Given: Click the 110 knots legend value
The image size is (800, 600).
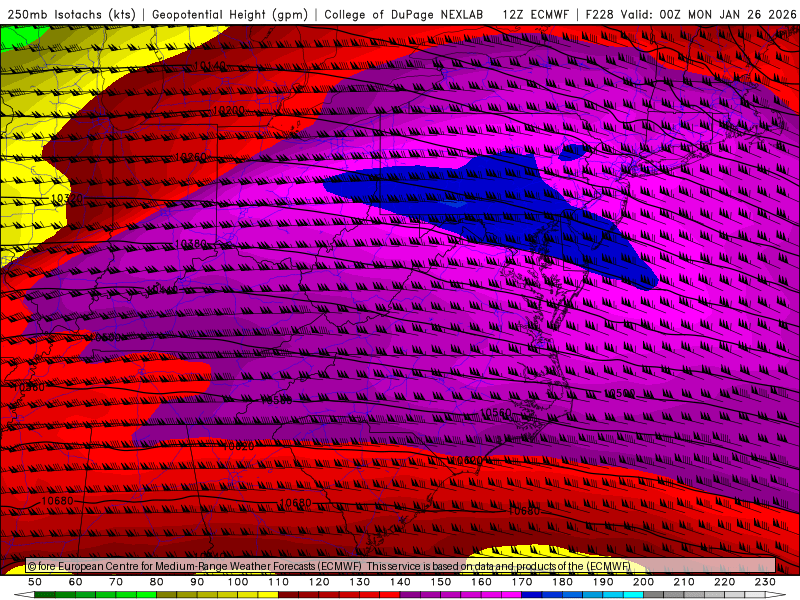Looking at the screenshot, I should point(279,582).
